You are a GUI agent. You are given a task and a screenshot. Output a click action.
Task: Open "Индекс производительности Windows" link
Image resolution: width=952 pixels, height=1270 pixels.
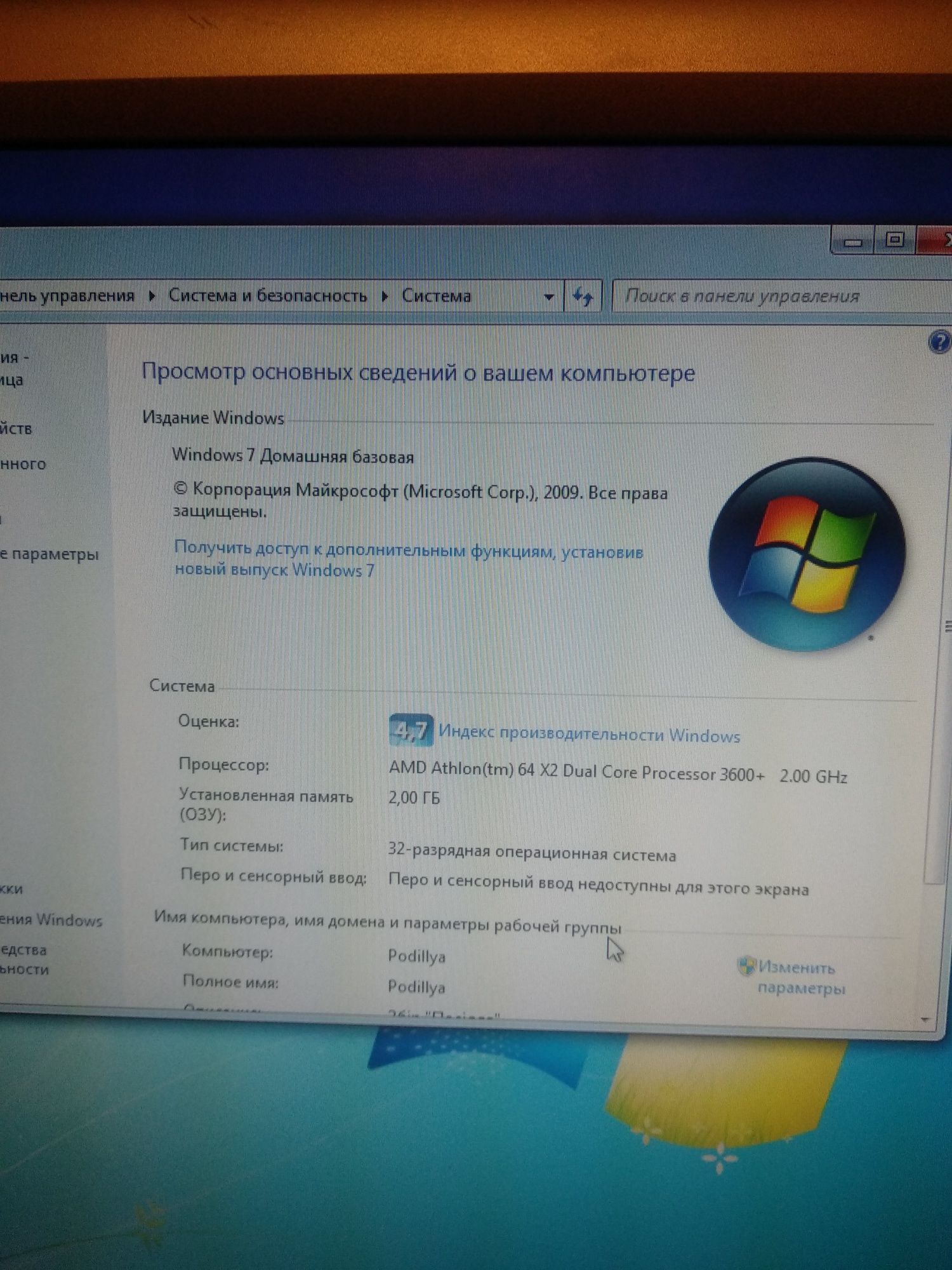click(589, 735)
